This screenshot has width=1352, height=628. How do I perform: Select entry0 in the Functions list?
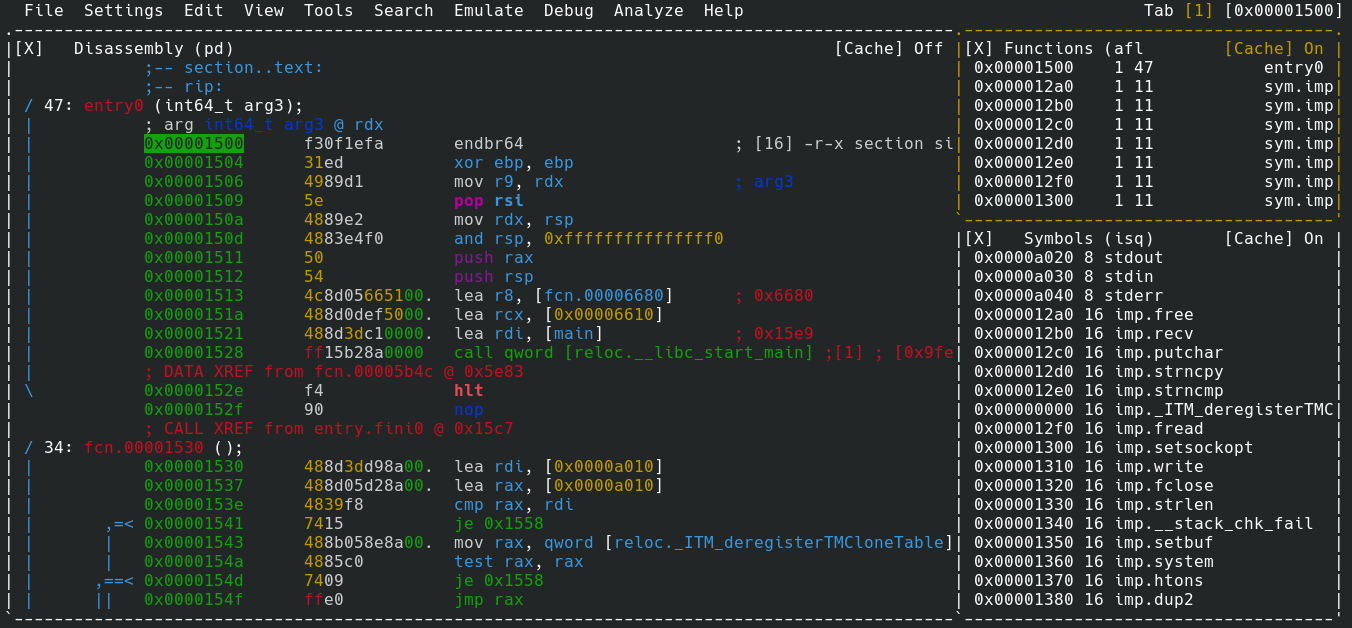(x=1293, y=68)
